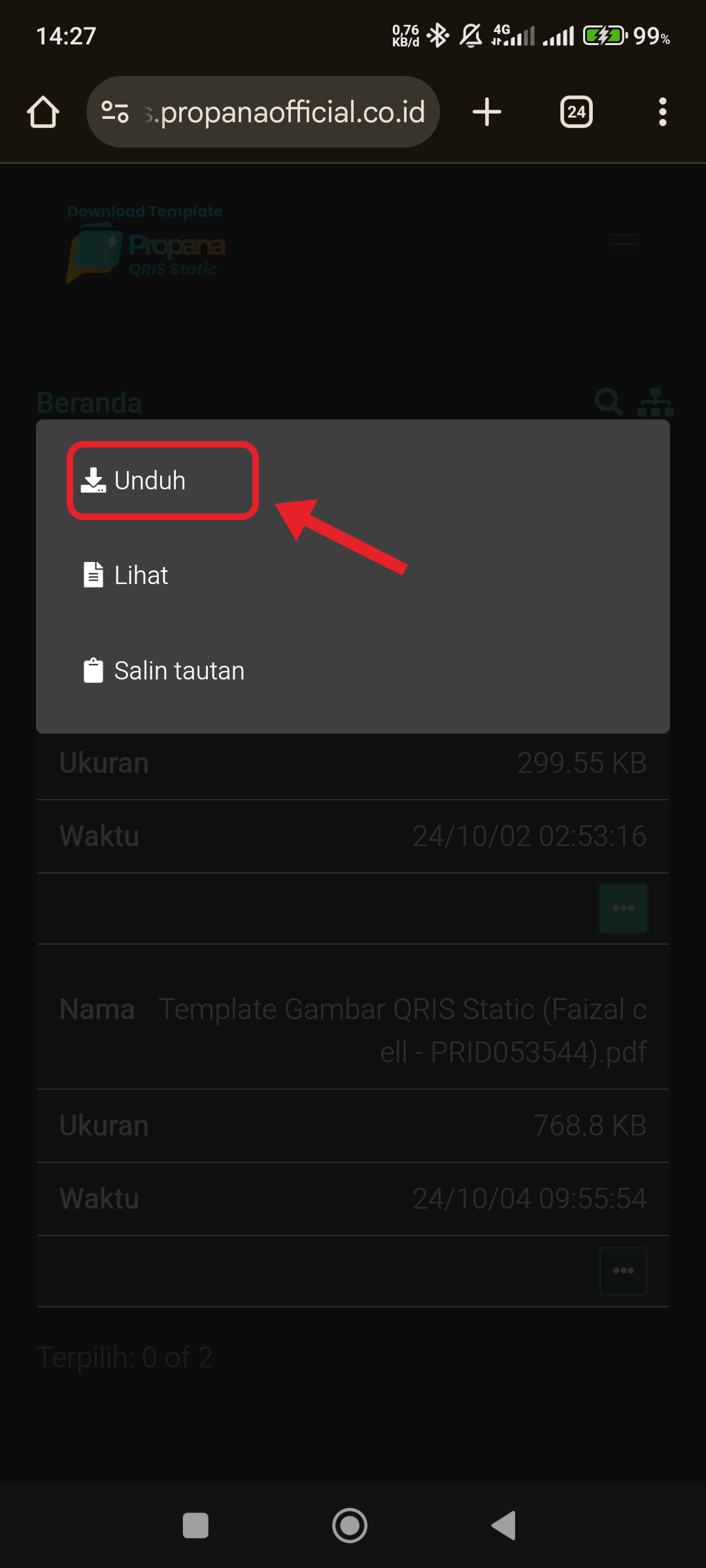
Task: Open a new tab with plus icon
Action: coord(487,112)
